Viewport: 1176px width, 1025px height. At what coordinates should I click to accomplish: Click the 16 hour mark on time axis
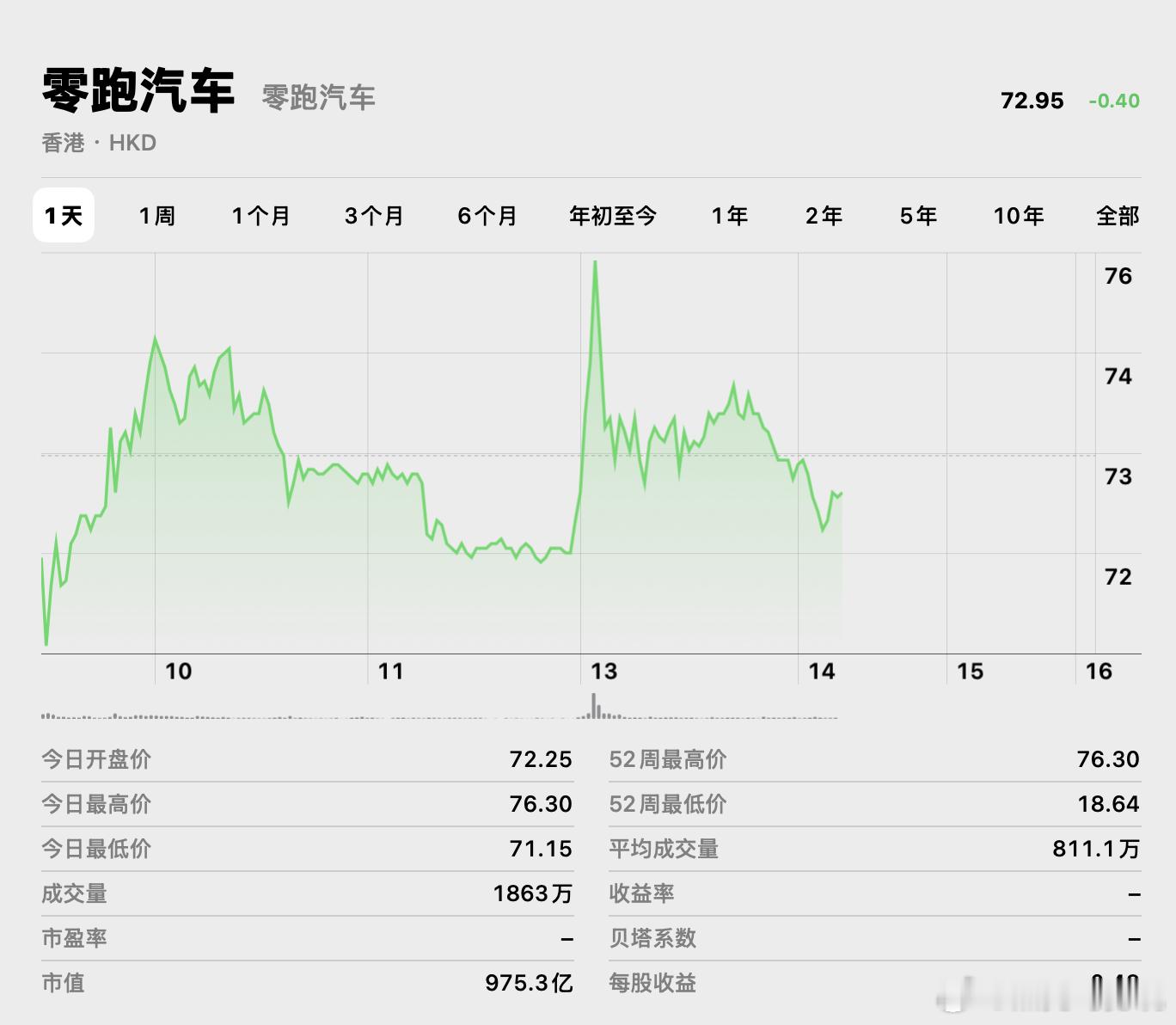(x=1099, y=671)
